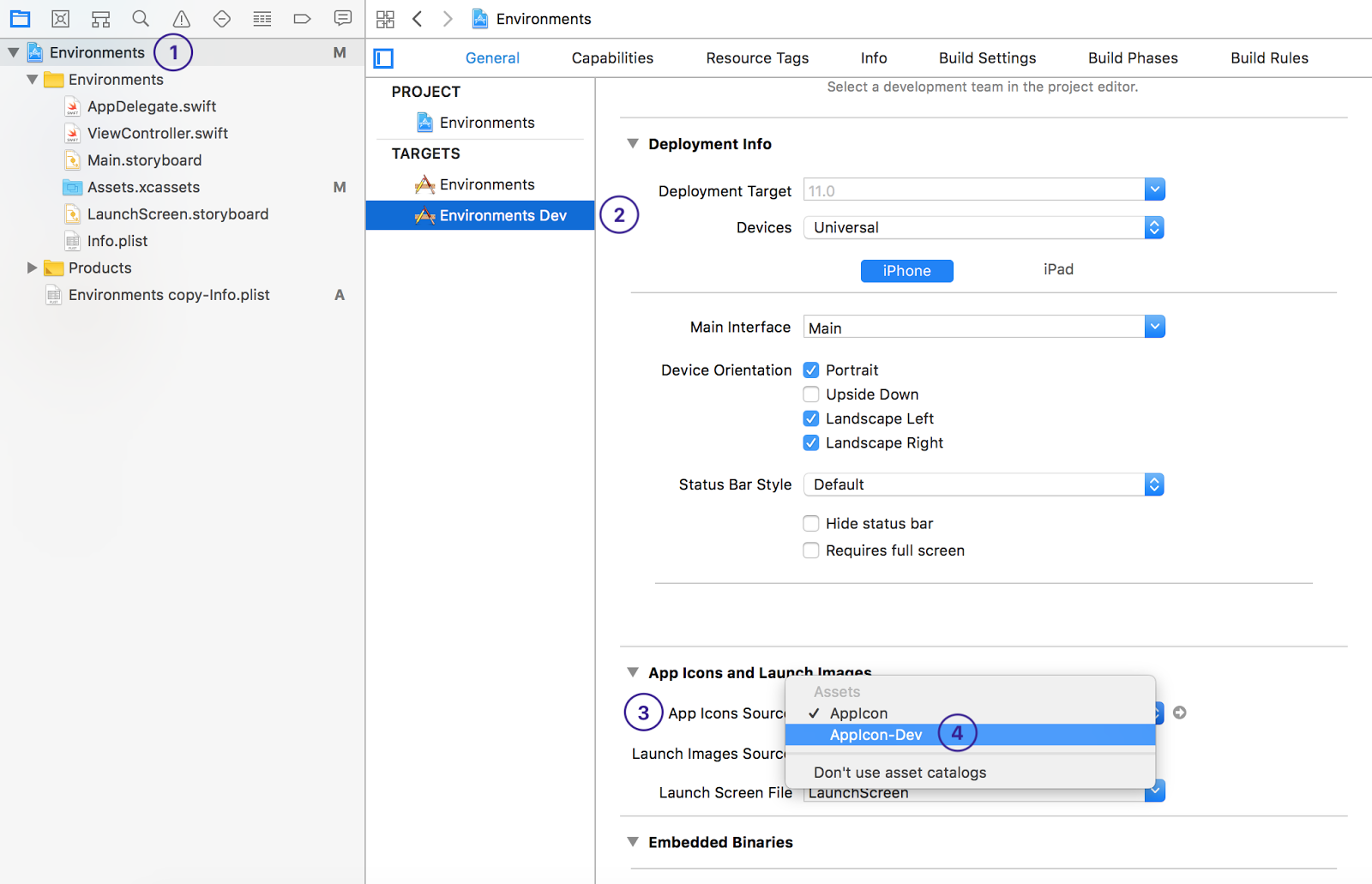Image resolution: width=1372 pixels, height=884 pixels.
Task: Open the Symbol navigator
Action: click(x=101, y=19)
